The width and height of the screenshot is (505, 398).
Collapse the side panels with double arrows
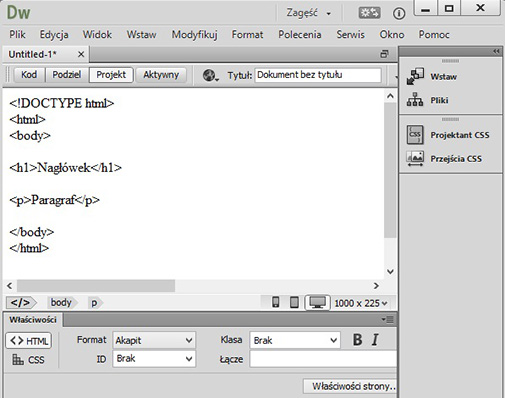pos(496,51)
